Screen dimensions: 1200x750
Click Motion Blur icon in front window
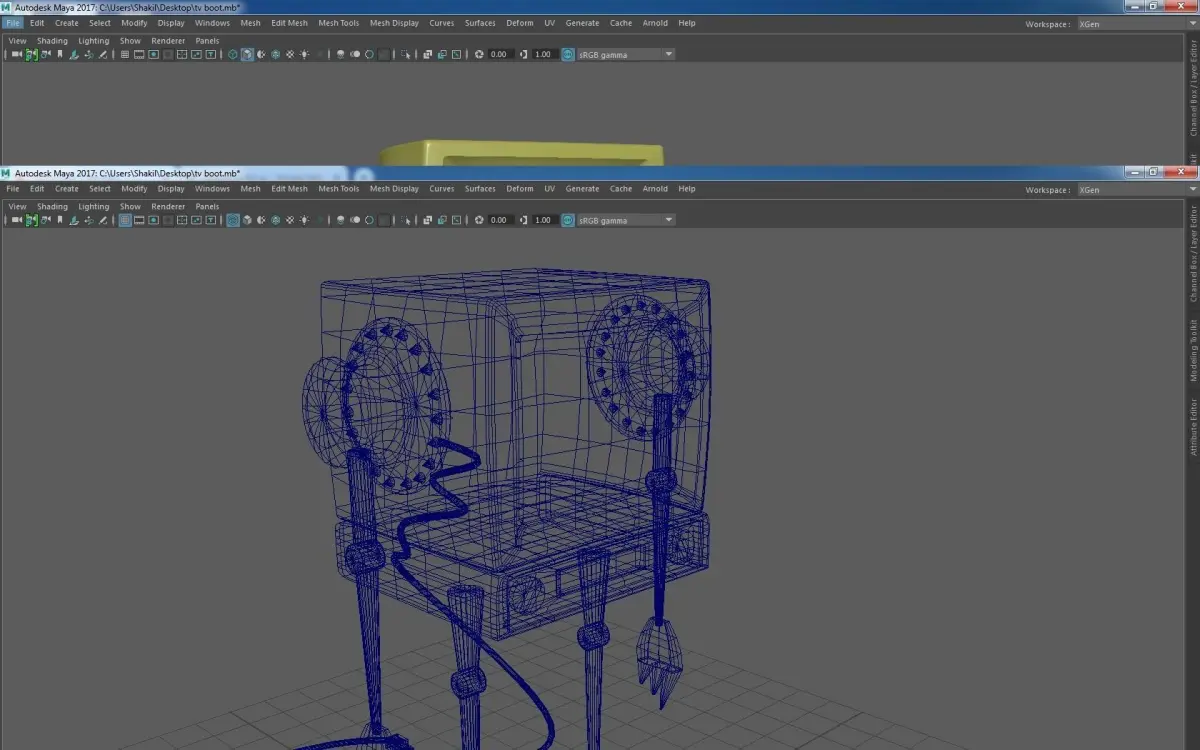click(355, 220)
